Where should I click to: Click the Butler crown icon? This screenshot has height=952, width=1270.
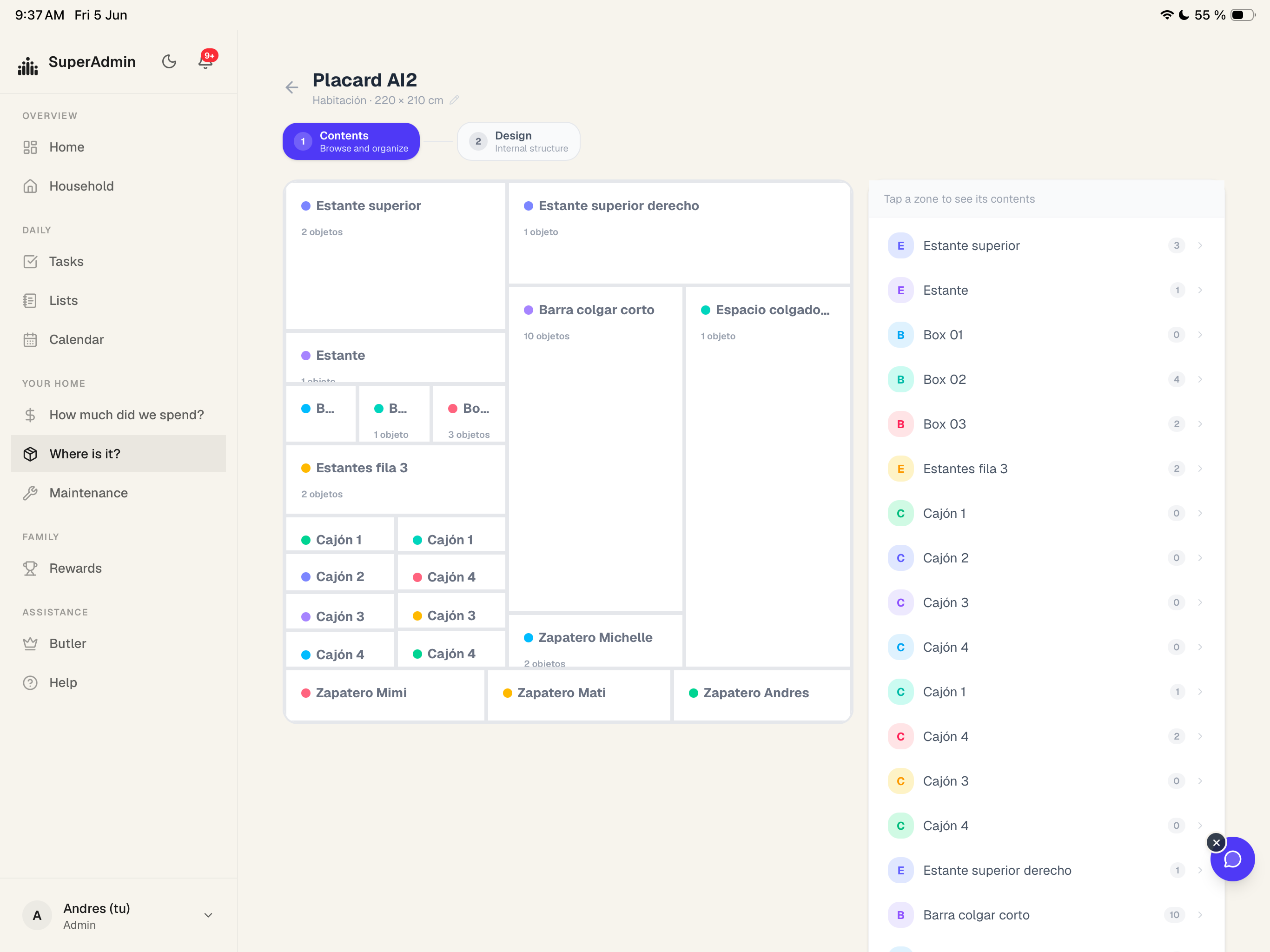pos(30,643)
